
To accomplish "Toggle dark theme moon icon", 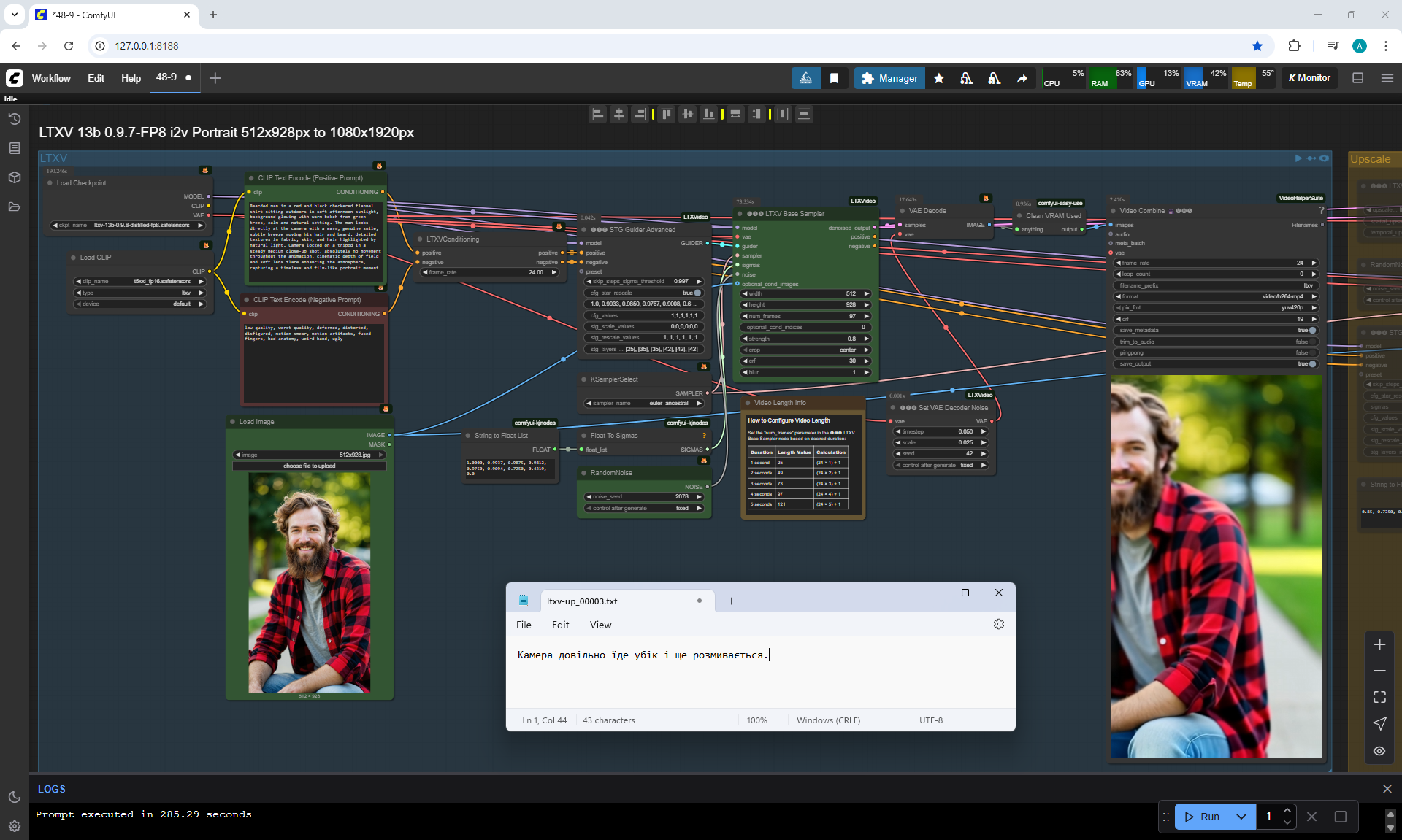I will pos(14,797).
